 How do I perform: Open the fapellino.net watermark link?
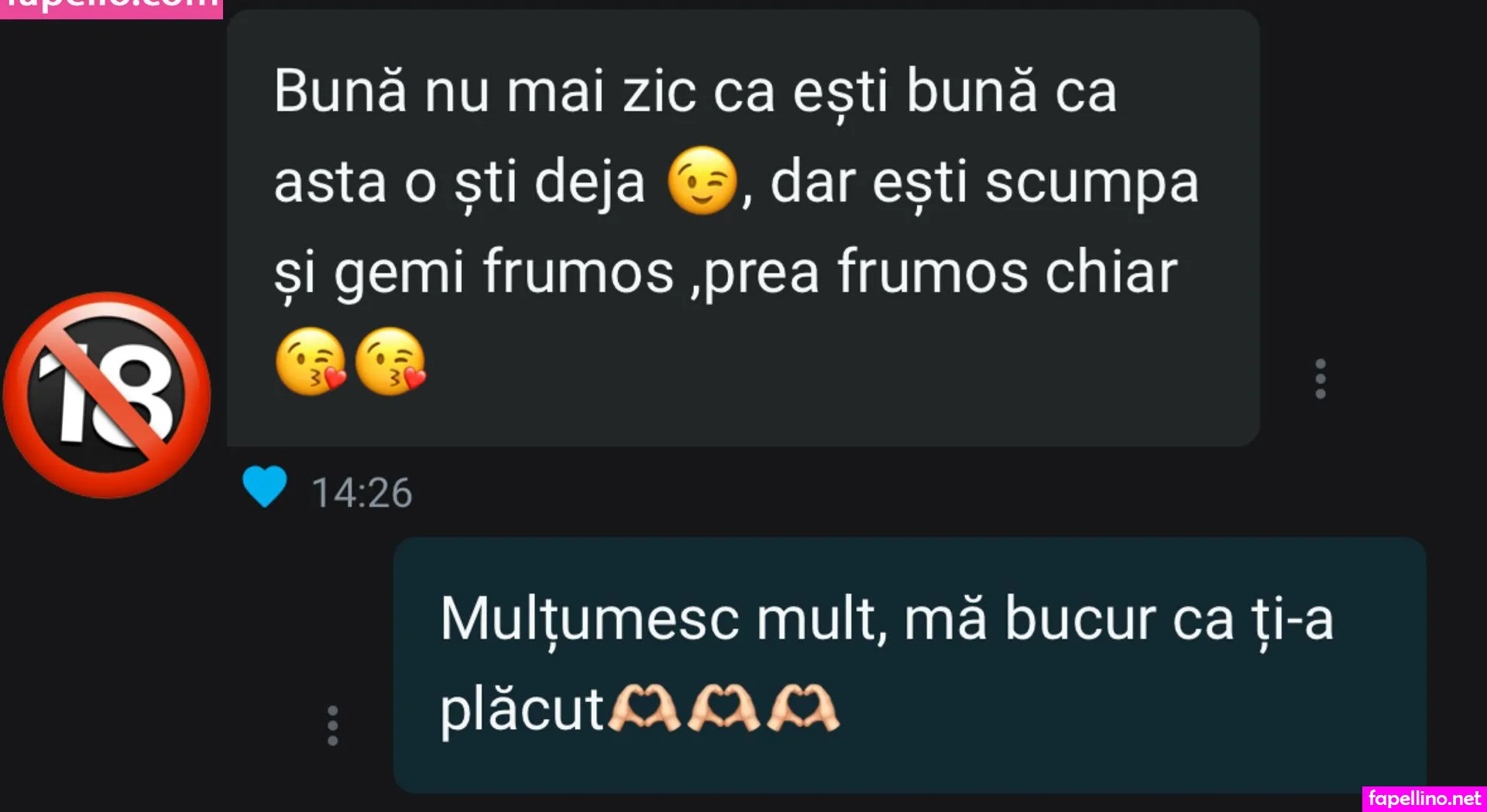pos(1424,798)
